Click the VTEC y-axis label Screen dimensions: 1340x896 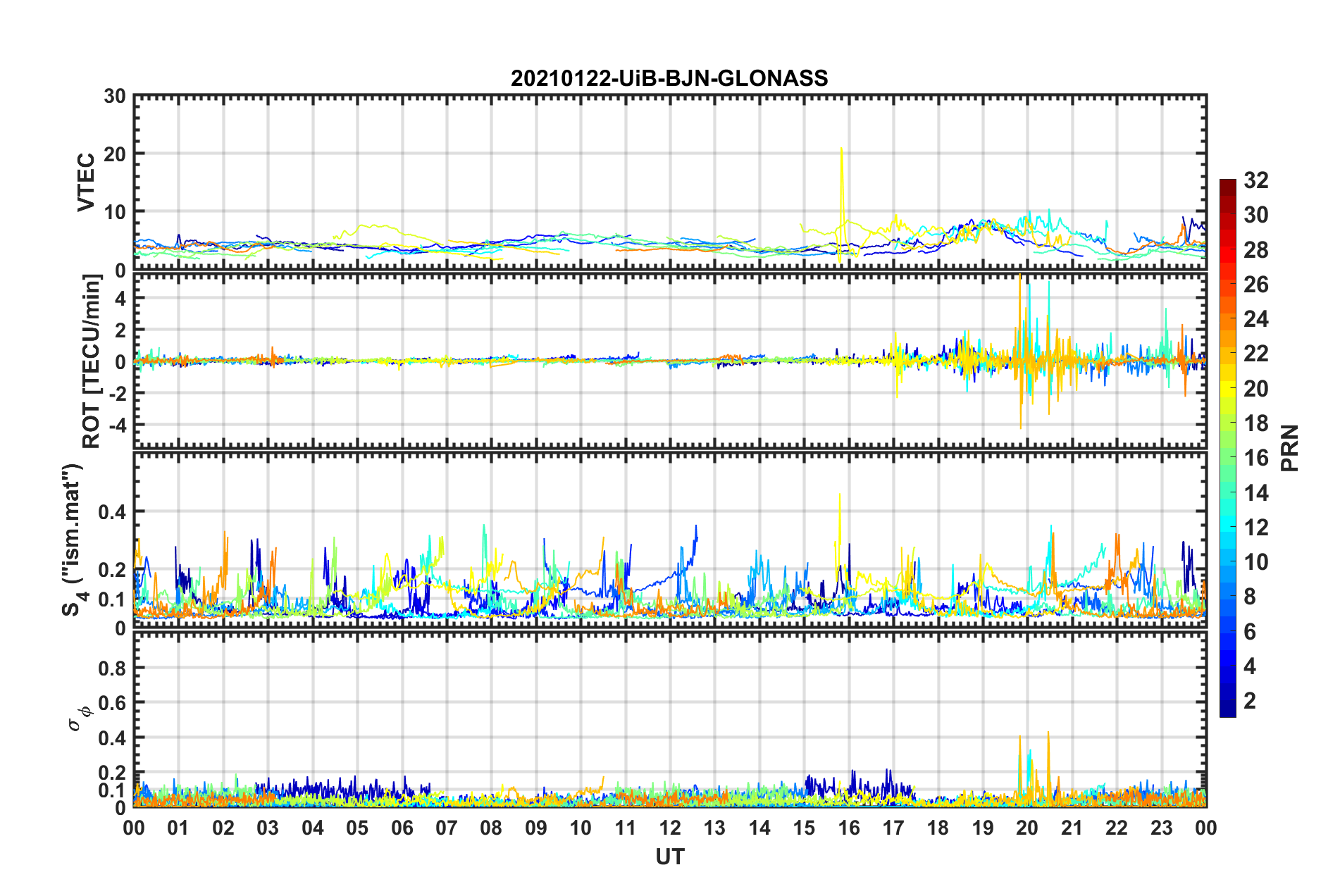pos(86,182)
